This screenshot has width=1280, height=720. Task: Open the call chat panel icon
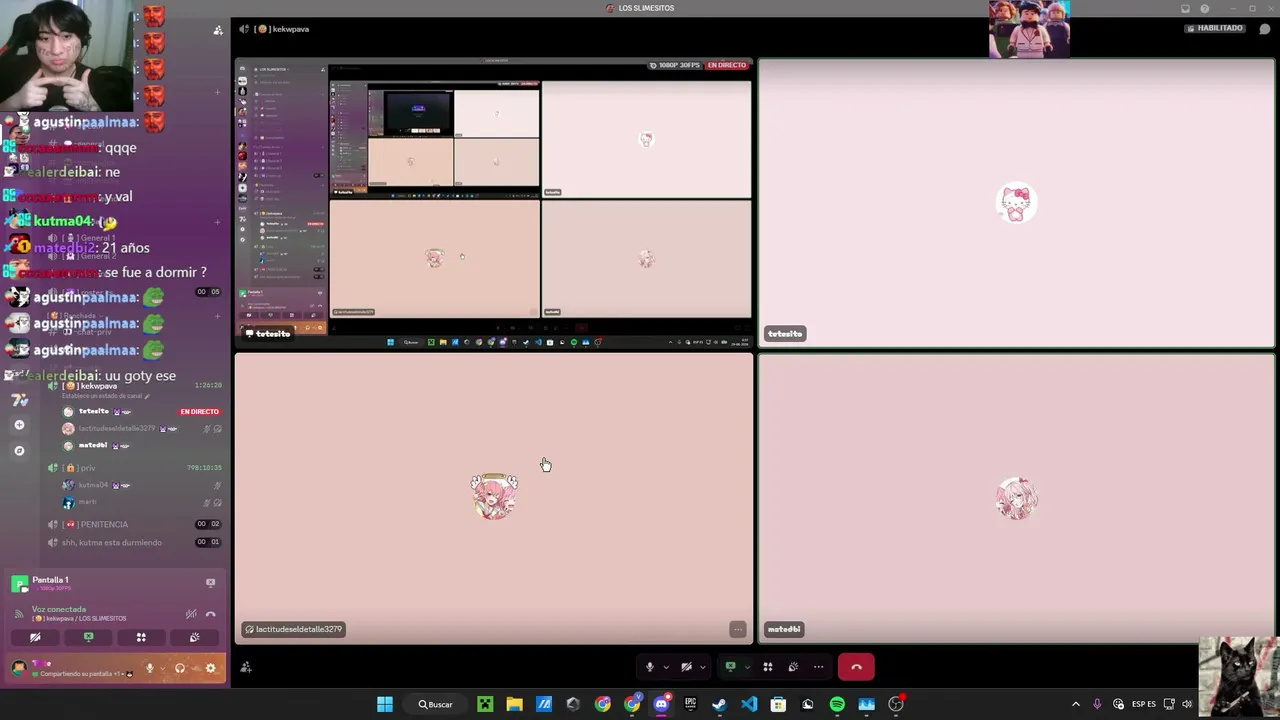1265,29
